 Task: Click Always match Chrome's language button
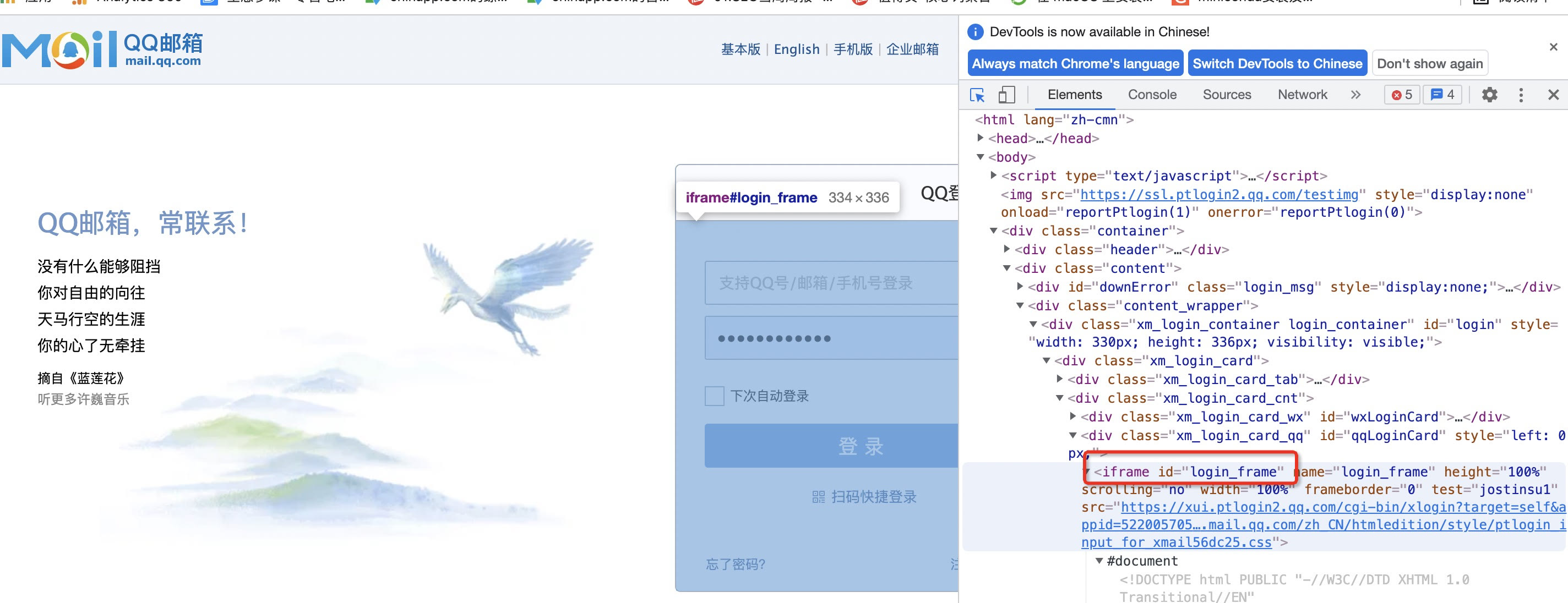[x=1075, y=63]
